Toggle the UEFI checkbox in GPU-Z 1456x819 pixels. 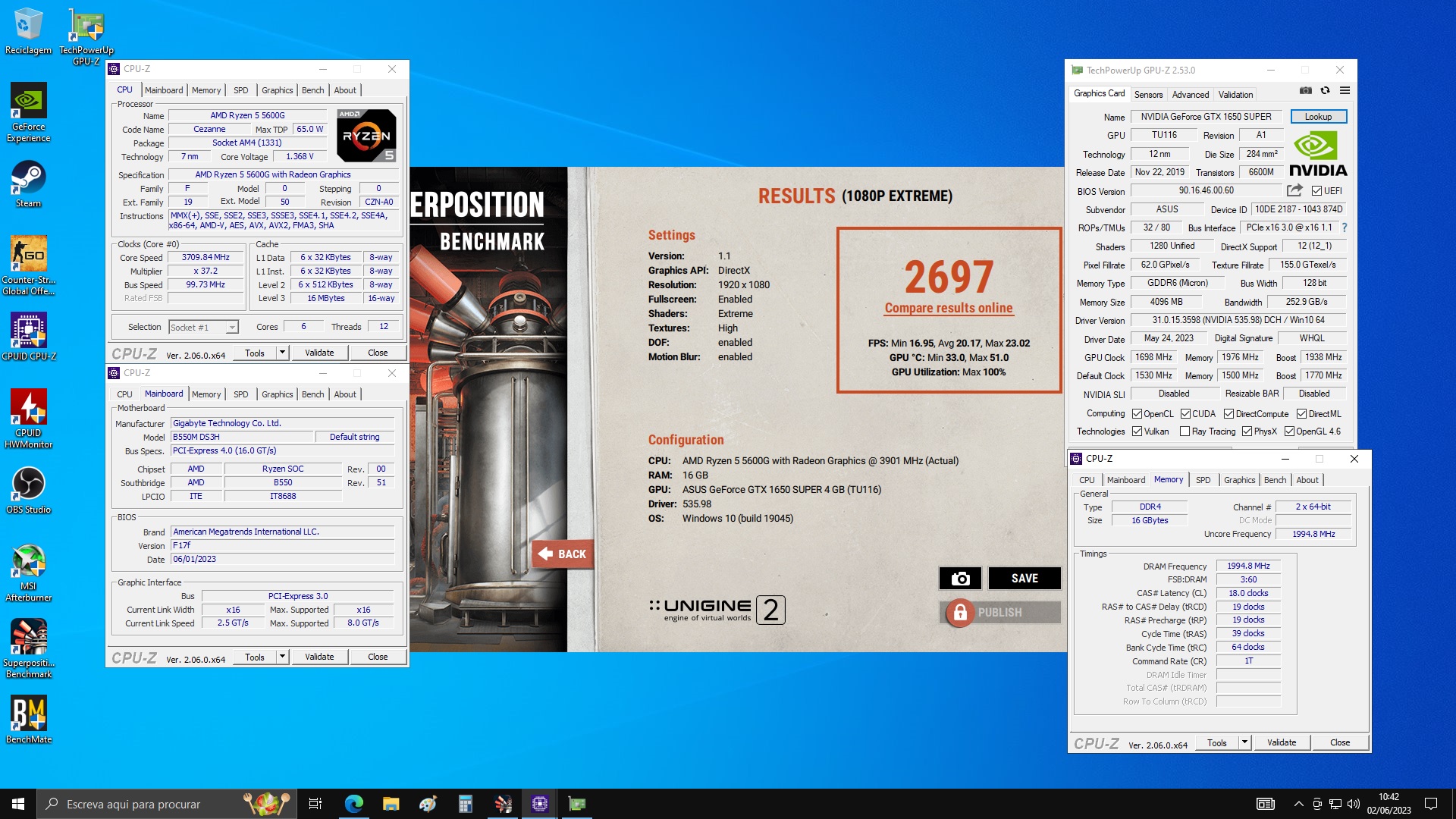pyautogui.click(x=1317, y=191)
